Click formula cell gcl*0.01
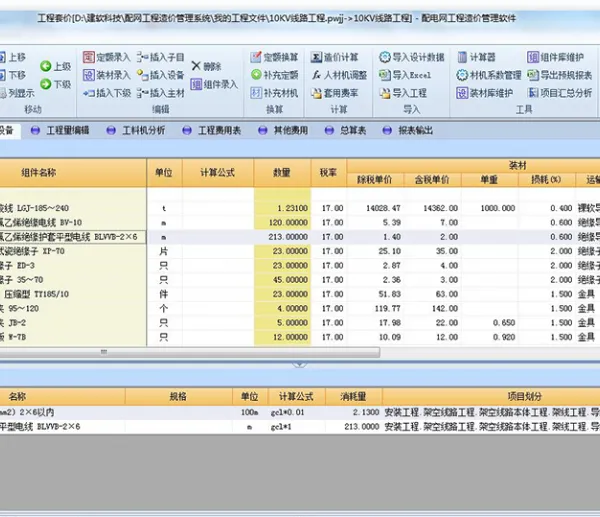The width and height of the screenshot is (600, 517). (x=297, y=413)
